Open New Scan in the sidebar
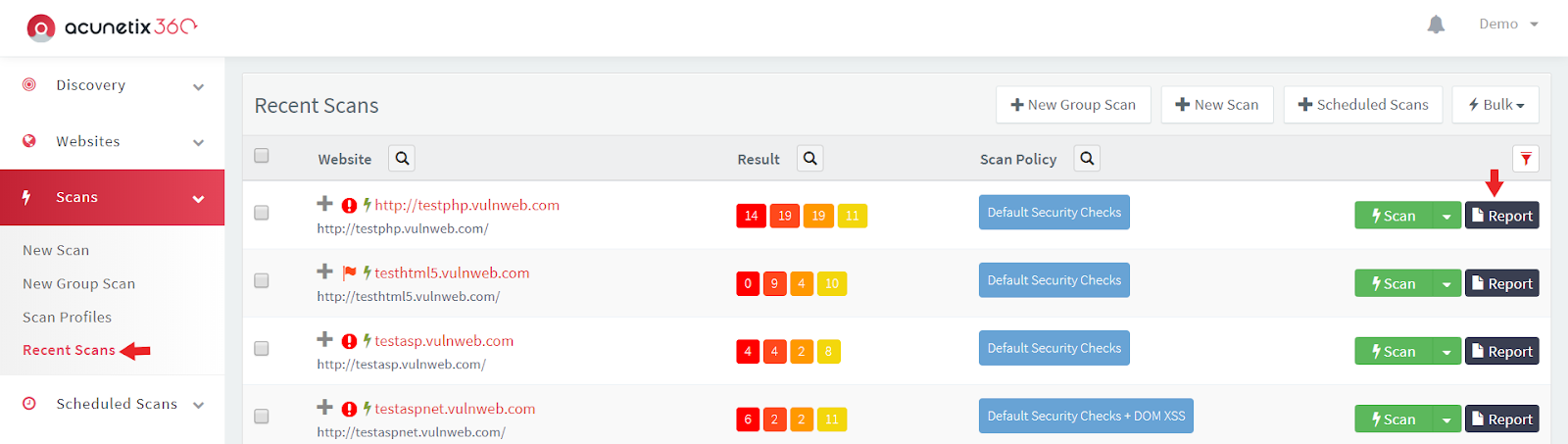The image size is (1568, 444). pos(56,250)
